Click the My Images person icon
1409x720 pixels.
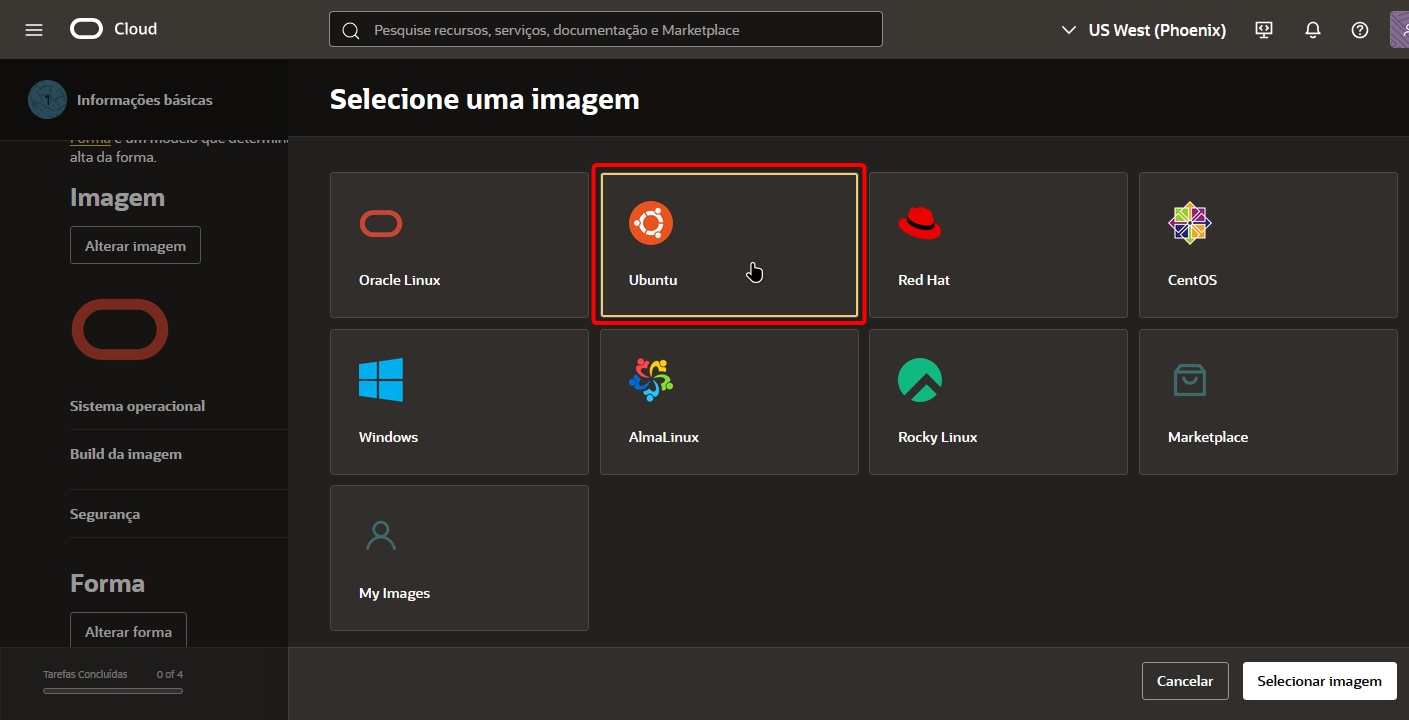point(381,536)
